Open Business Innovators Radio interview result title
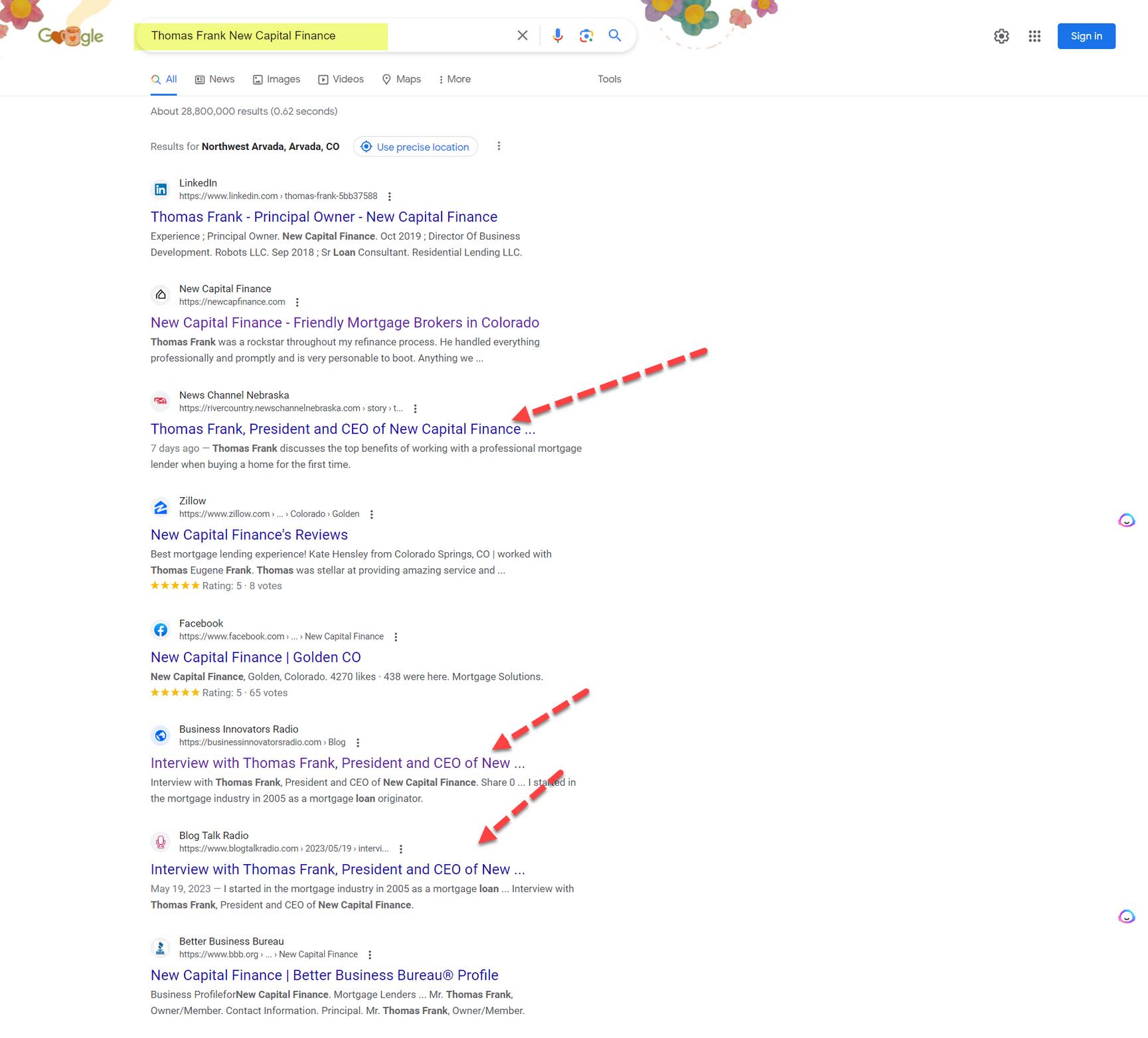The width and height of the screenshot is (1148, 1038). click(337, 763)
